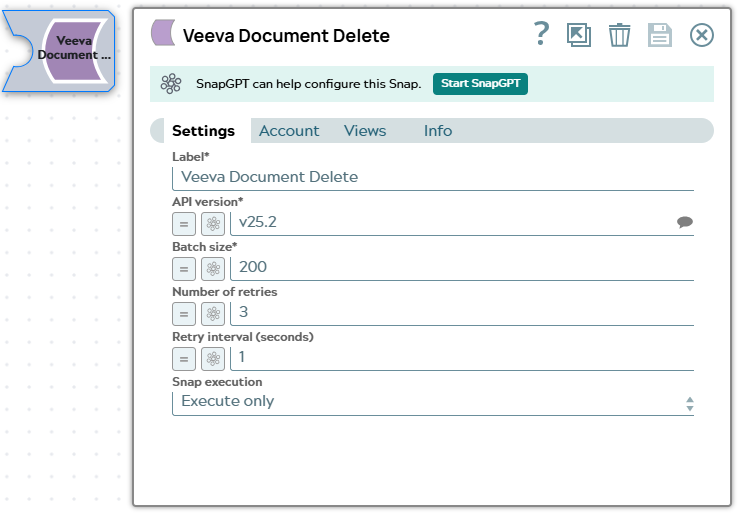Viewport: 738px width, 517px height.
Task: Show API version suggestions bubble icon
Action: [685, 222]
